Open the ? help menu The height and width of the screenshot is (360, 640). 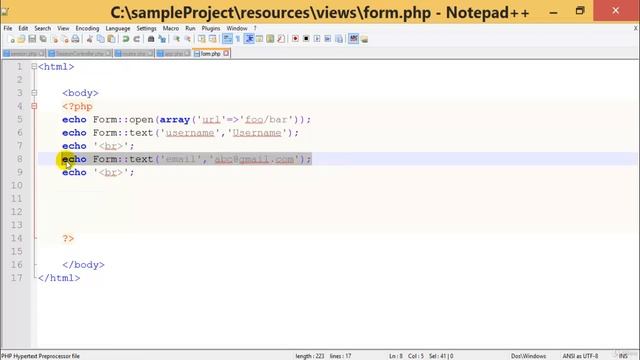255,28
